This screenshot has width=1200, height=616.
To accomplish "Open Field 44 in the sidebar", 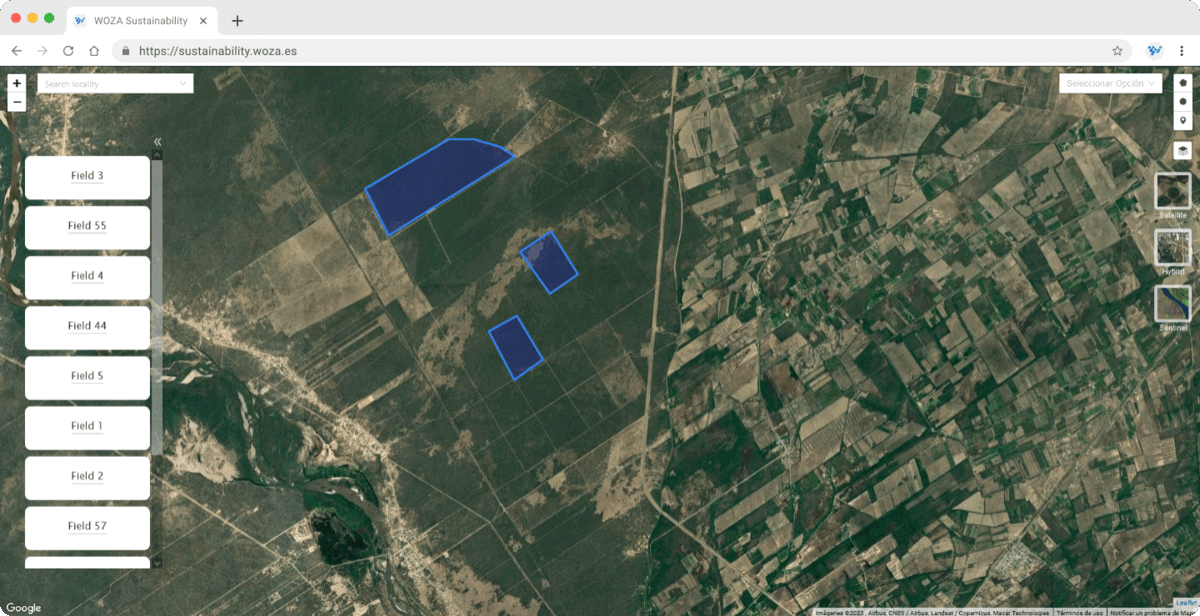I will (x=87, y=326).
